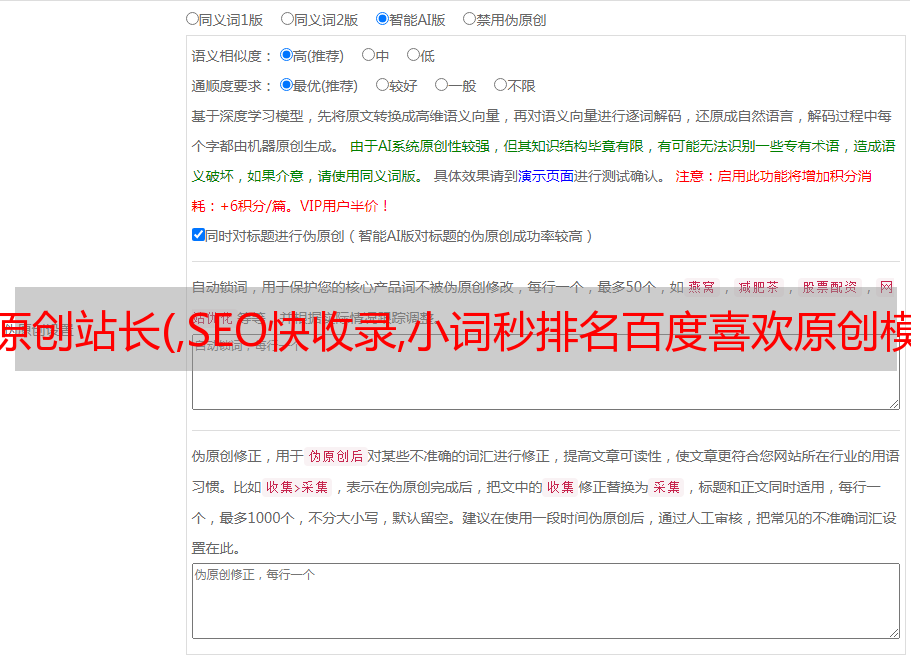This screenshot has width=911, height=658.
Task: Click the 股票配资 example keyword
Action: coord(830,287)
